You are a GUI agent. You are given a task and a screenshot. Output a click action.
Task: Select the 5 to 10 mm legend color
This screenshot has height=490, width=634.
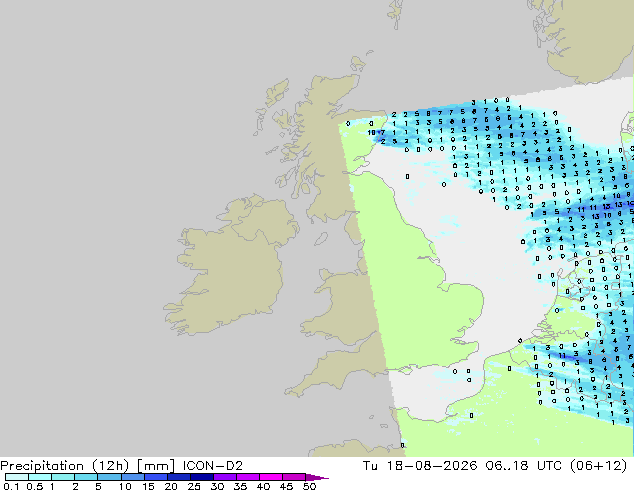tap(110, 477)
